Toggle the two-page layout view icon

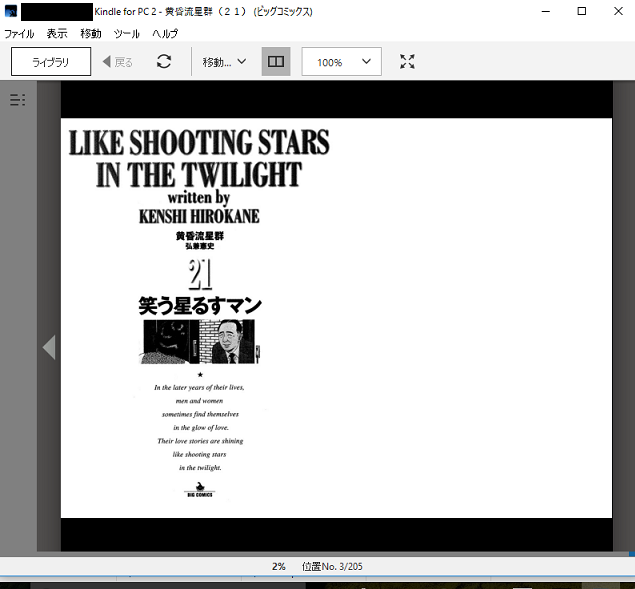[276, 62]
